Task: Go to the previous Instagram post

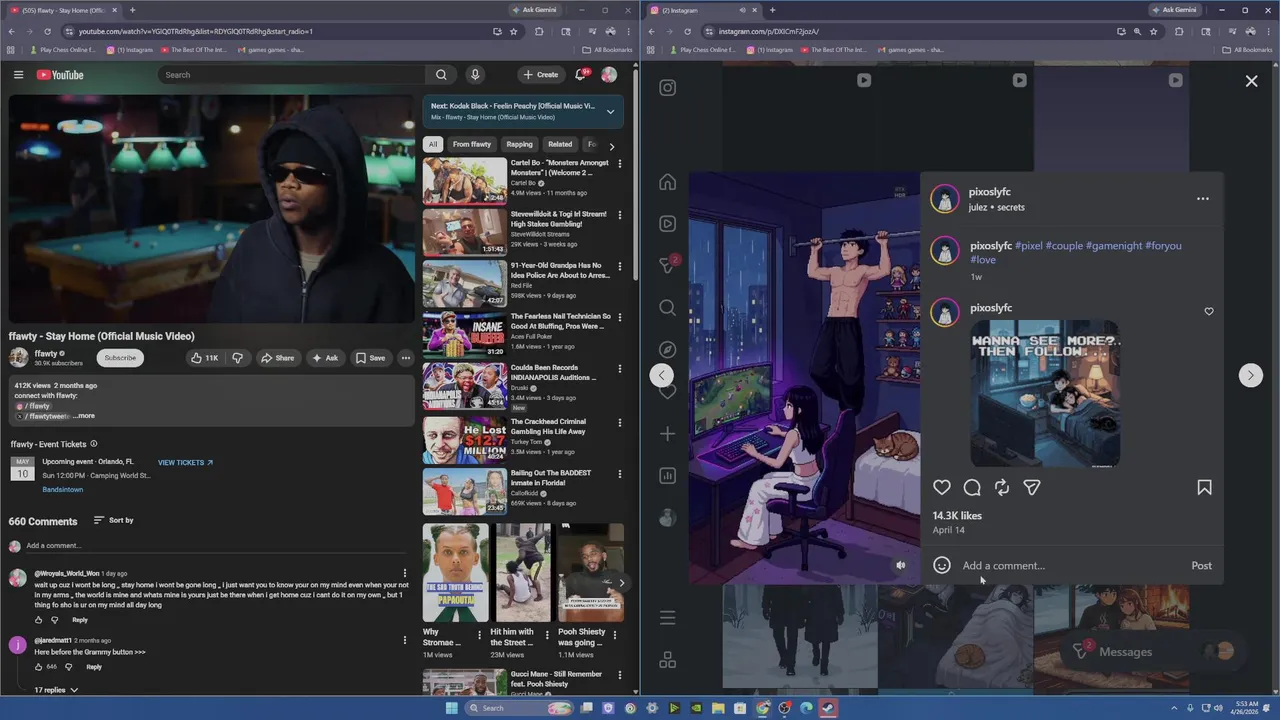Action: click(661, 375)
